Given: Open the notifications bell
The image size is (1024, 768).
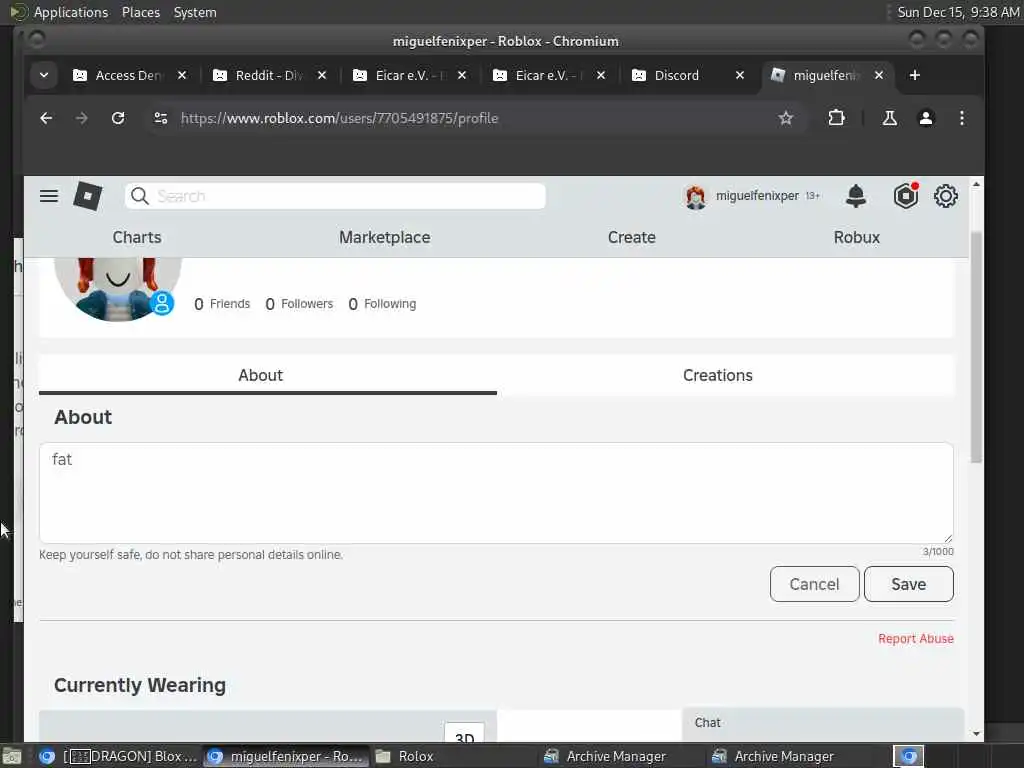Looking at the screenshot, I should tap(856, 196).
